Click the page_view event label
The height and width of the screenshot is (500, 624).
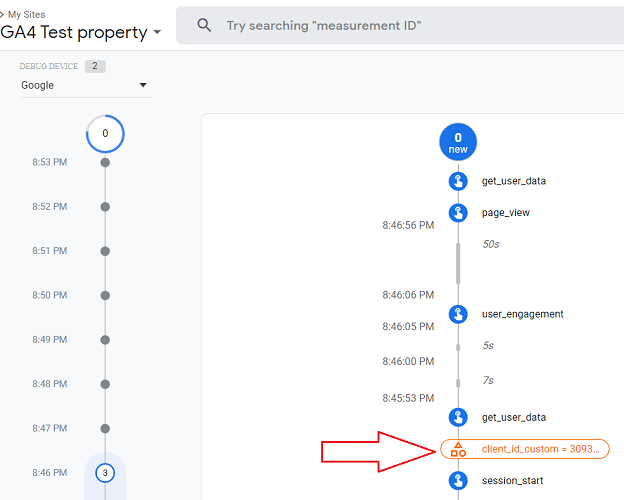(506, 213)
